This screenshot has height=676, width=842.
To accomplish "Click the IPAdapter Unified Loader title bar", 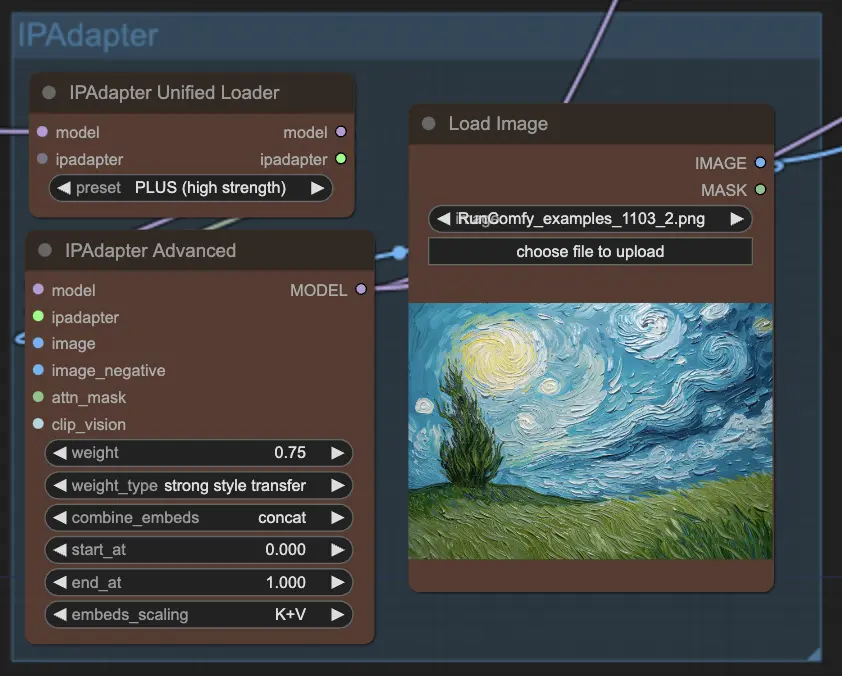I will click(x=192, y=93).
